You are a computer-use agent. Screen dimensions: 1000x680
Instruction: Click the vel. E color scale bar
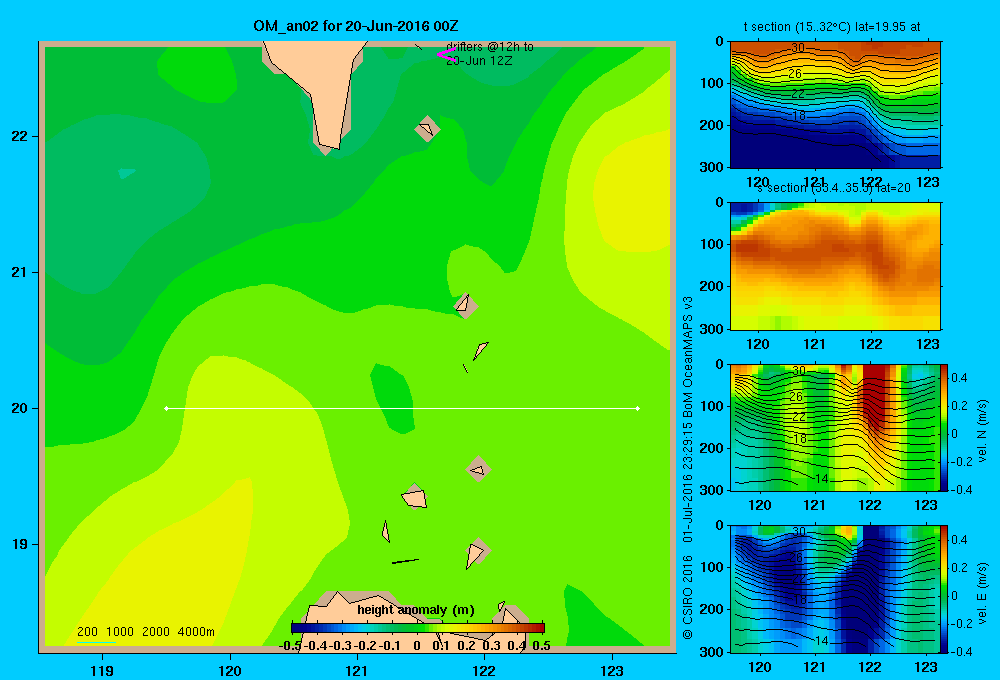pos(945,589)
